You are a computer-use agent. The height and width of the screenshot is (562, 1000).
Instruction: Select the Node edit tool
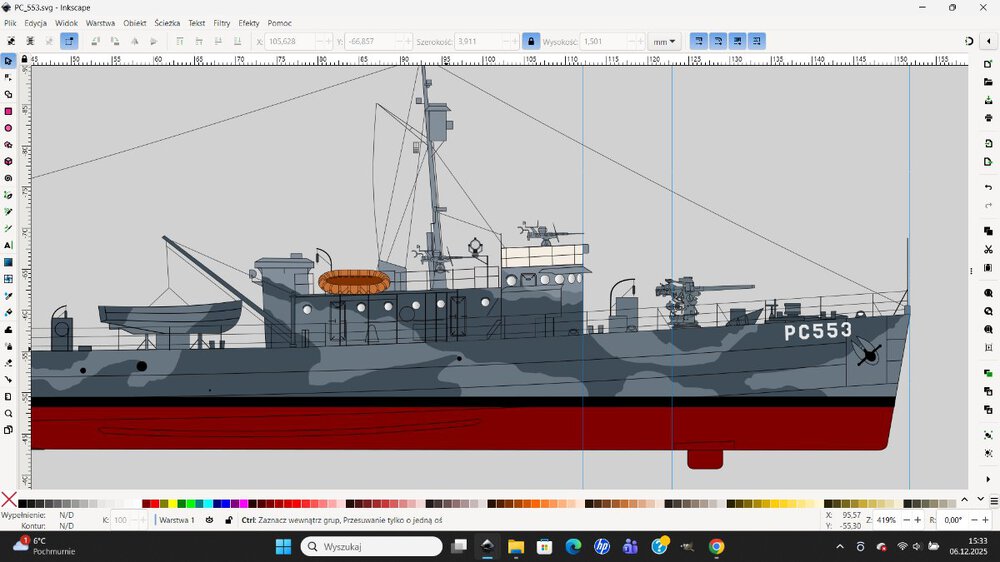[x=8, y=77]
